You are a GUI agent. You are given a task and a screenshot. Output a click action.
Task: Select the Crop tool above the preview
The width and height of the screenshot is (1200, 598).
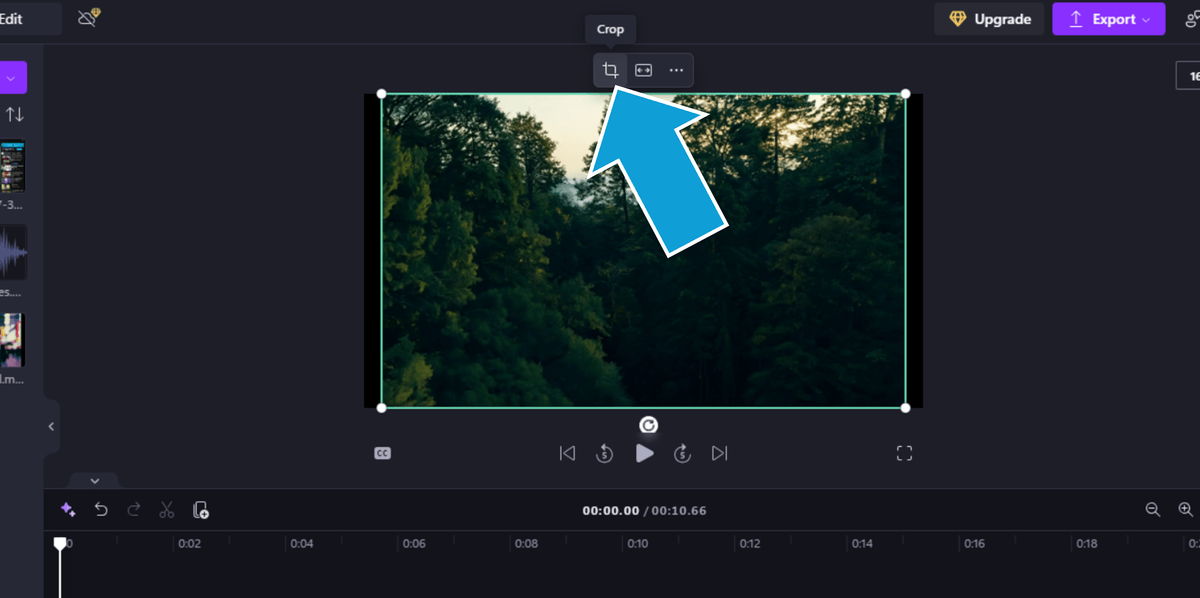610,70
